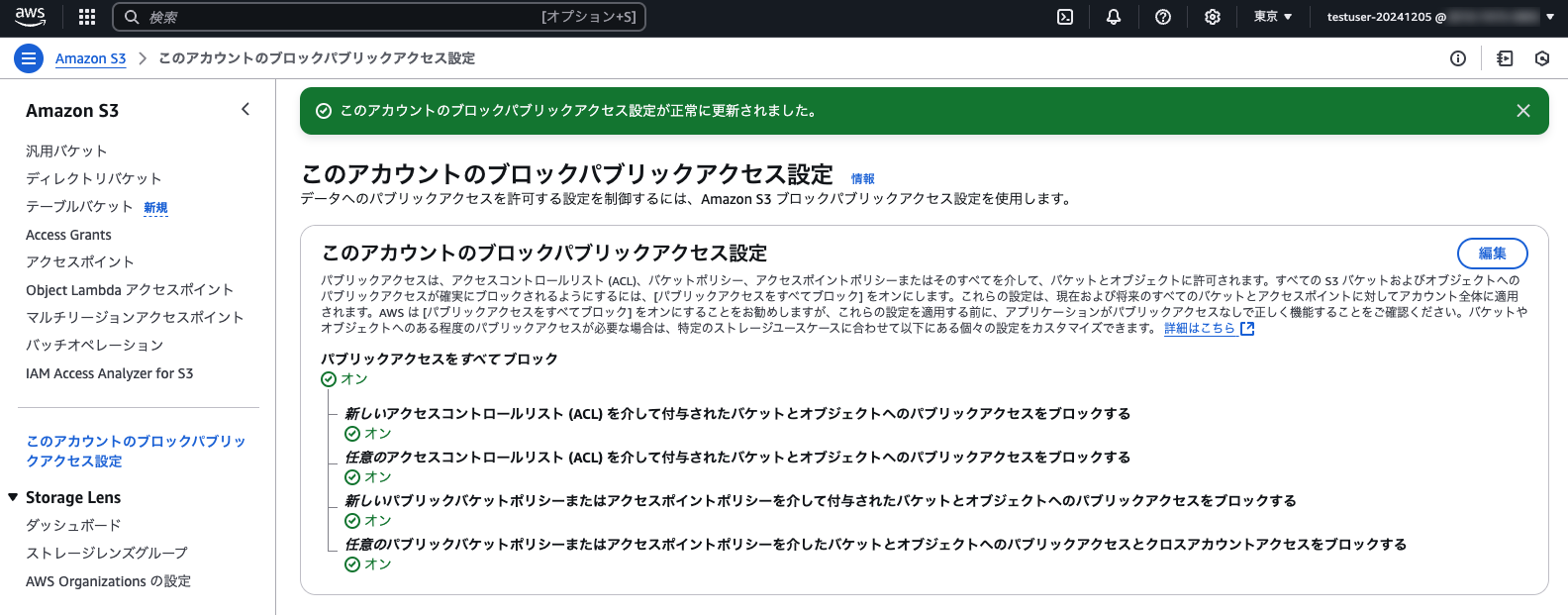Collapse the Storage Lens section
This screenshot has width=1568, height=615.
click(x=13, y=497)
